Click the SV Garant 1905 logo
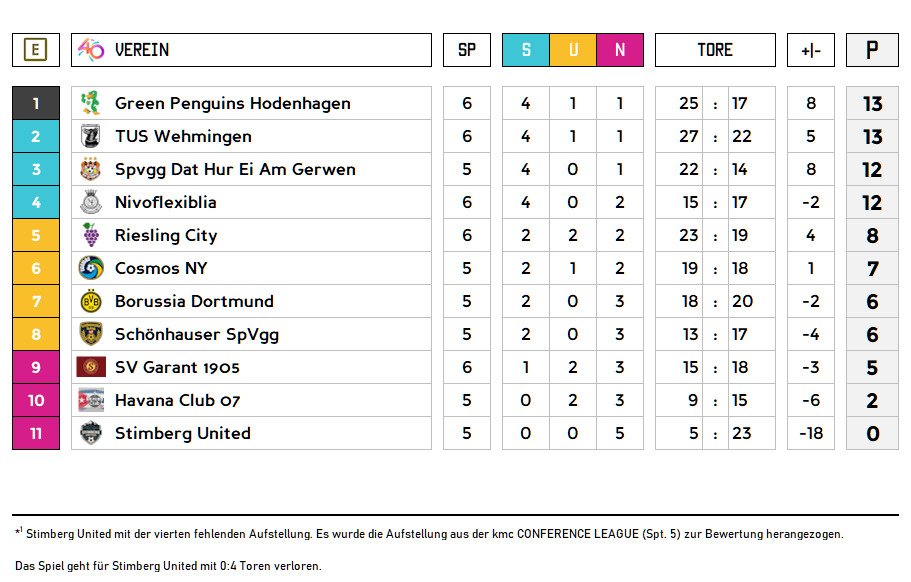Image resolution: width=911 pixels, height=582 pixels. (91, 367)
